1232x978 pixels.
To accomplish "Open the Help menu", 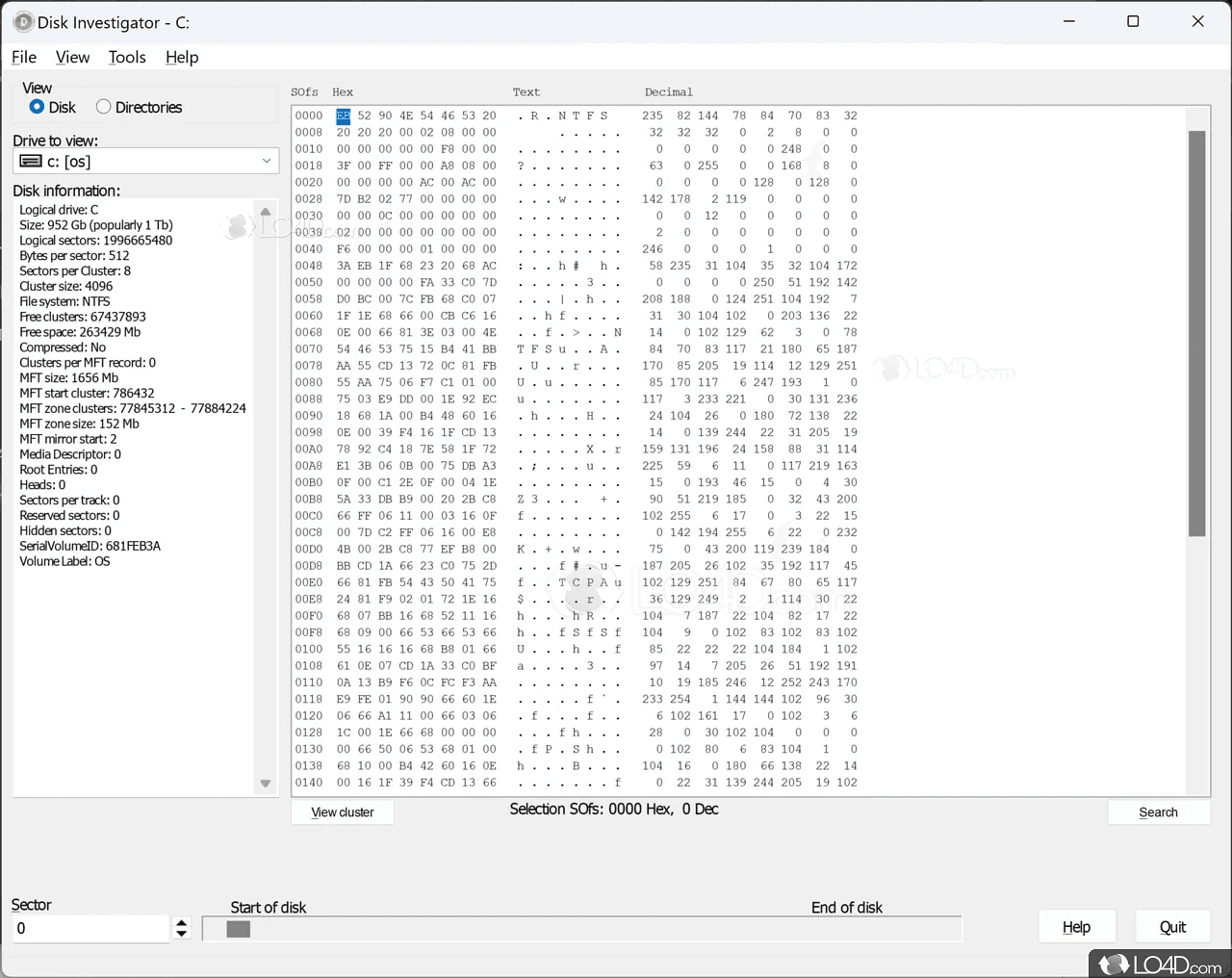I will click(x=182, y=57).
